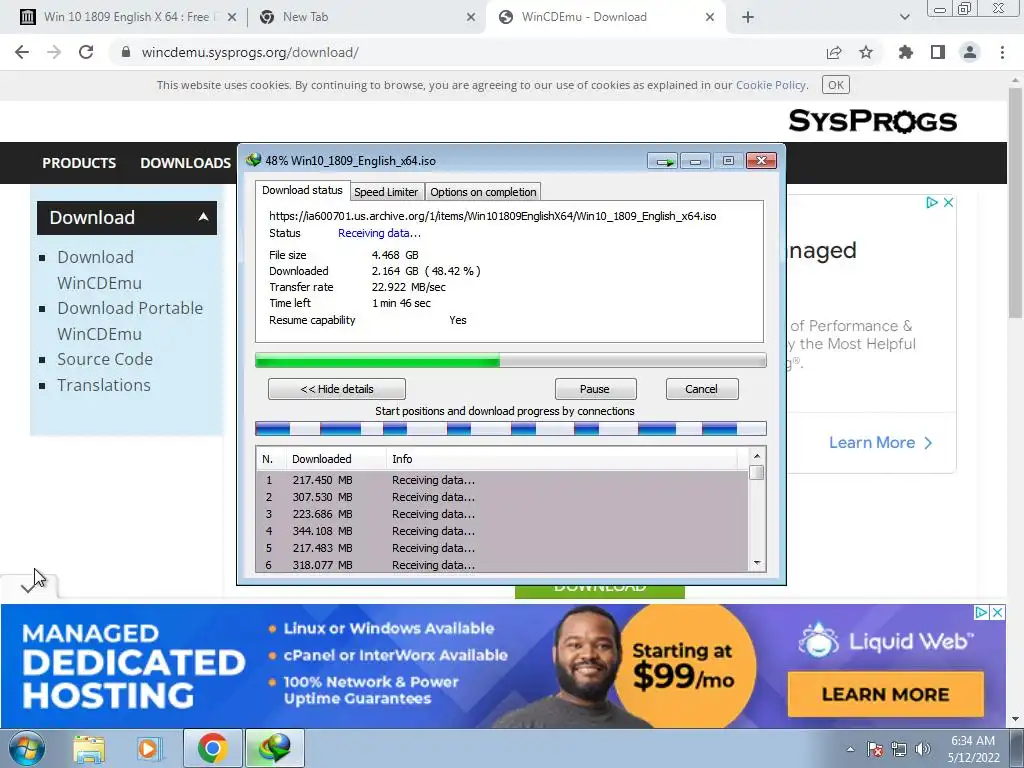Click the connections progress segment bar
The width and height of the screenshot is (1024, 768).
point(511,428)
